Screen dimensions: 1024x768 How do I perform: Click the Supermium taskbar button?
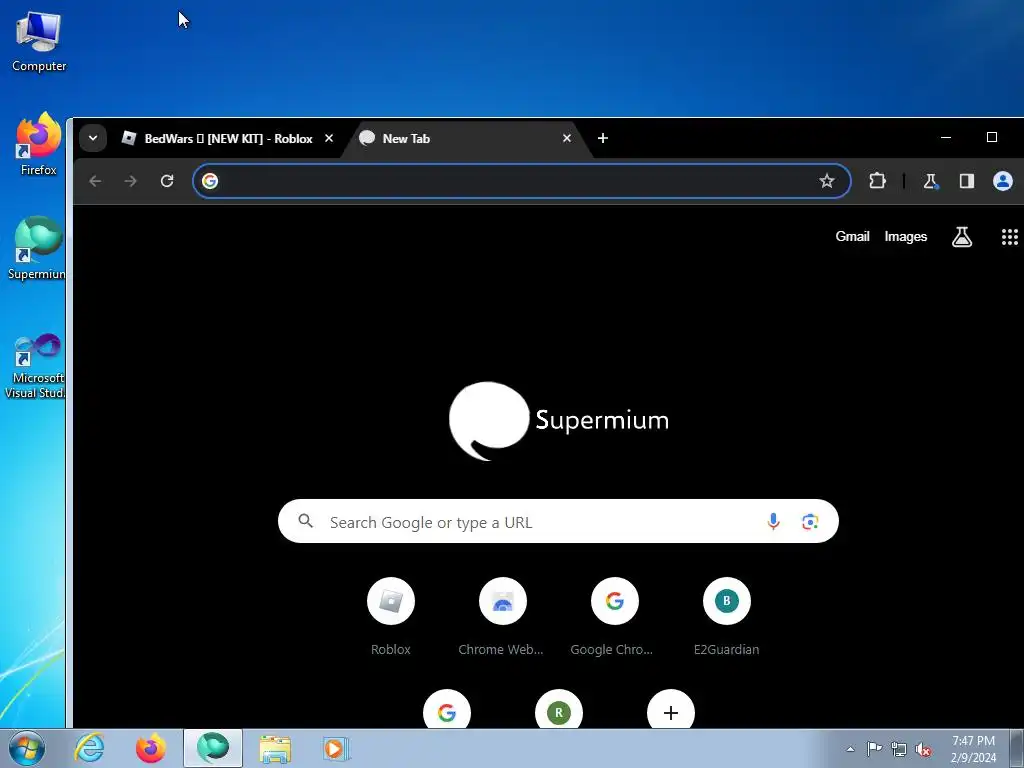point(213,748)
